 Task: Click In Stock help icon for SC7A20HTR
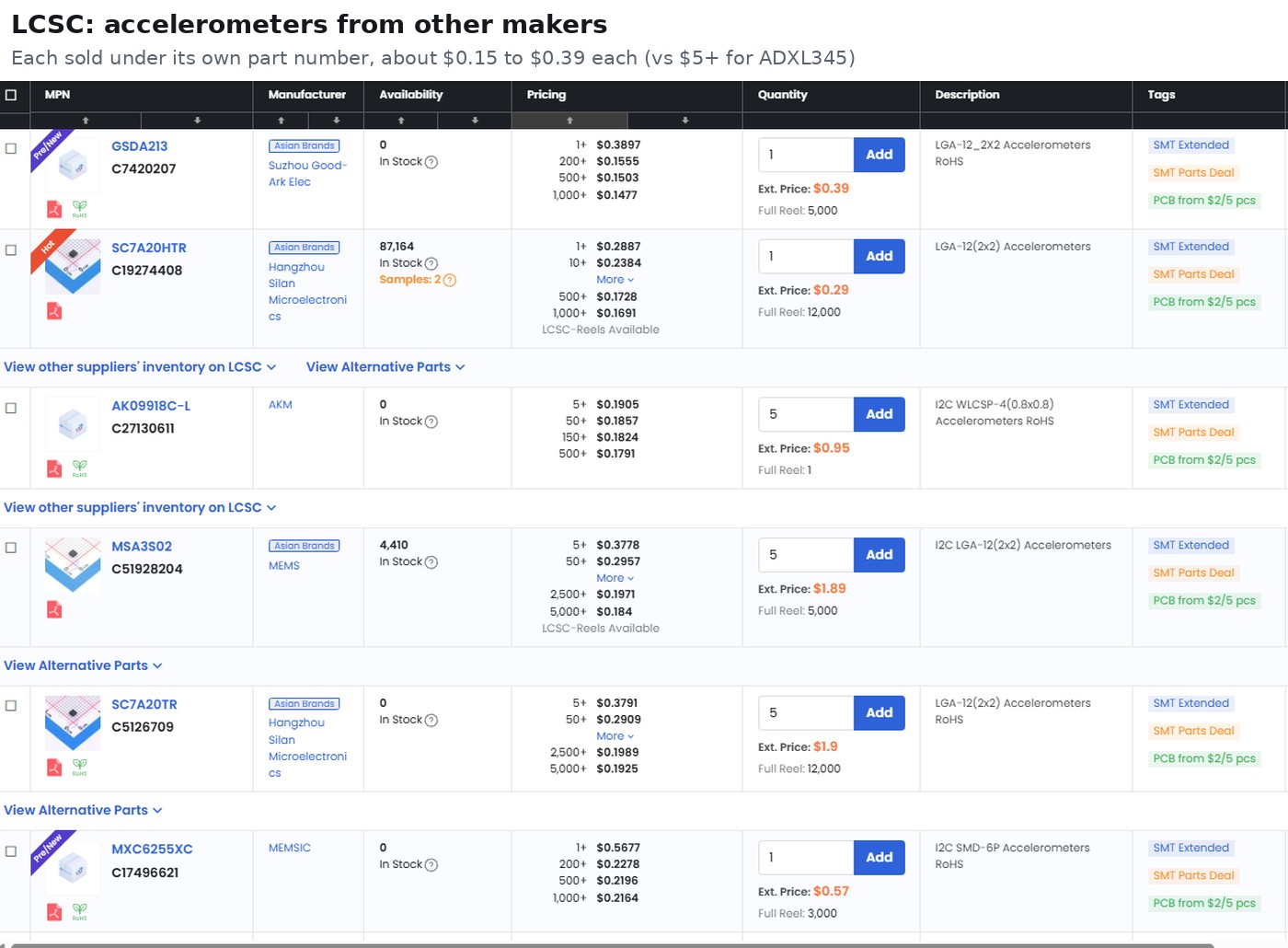point(431,263)
